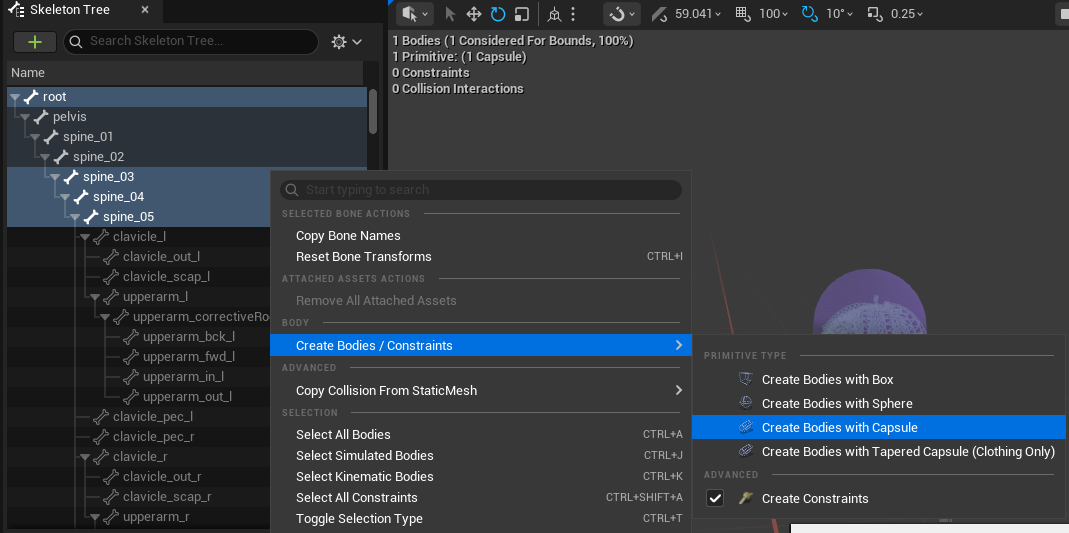The height and width of the screenshot is (533, 1069).
Task: Click the Skeleton Tree vertical scrollbar
Action: 373,112
